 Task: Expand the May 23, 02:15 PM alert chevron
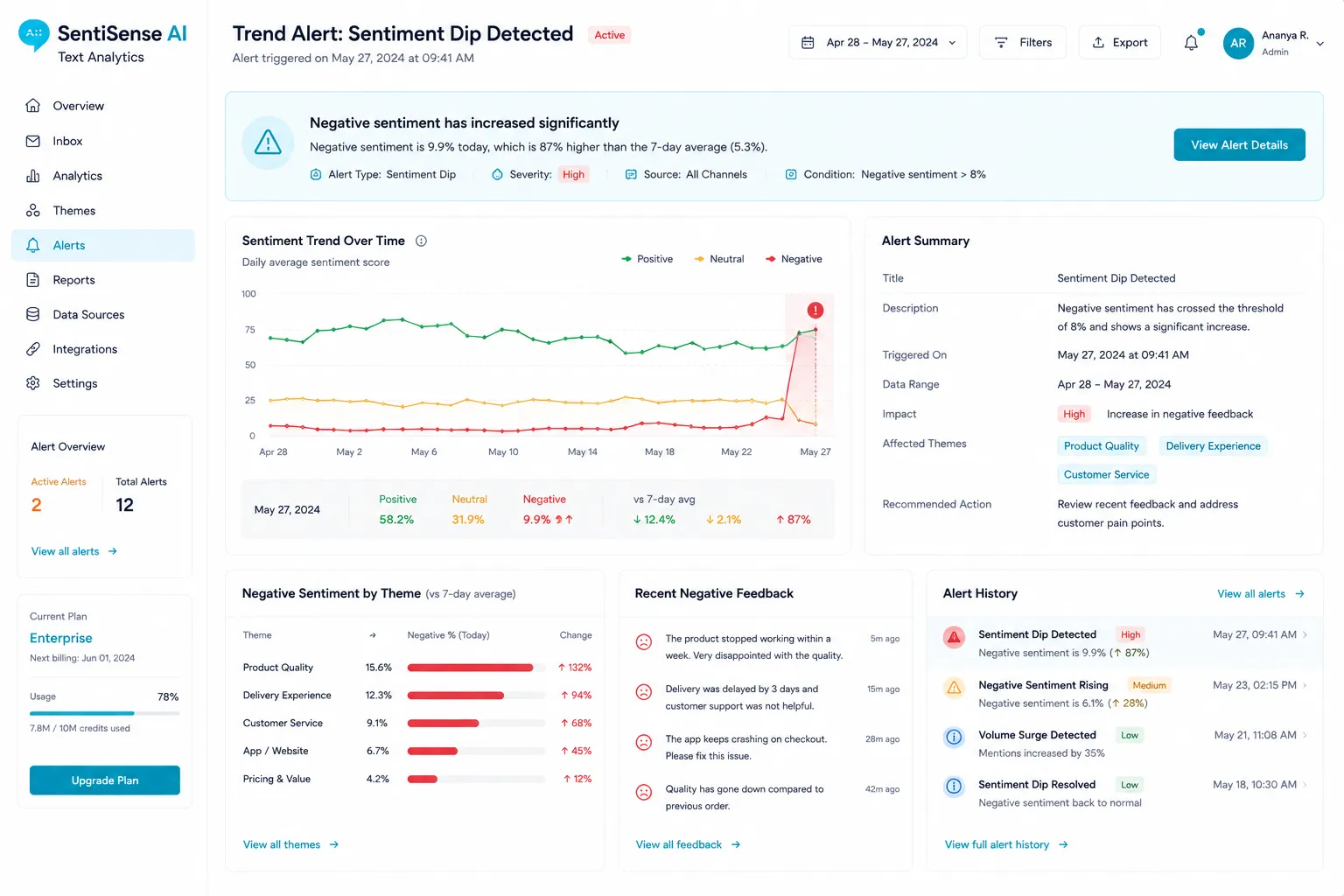click(x=1305, y=685)
